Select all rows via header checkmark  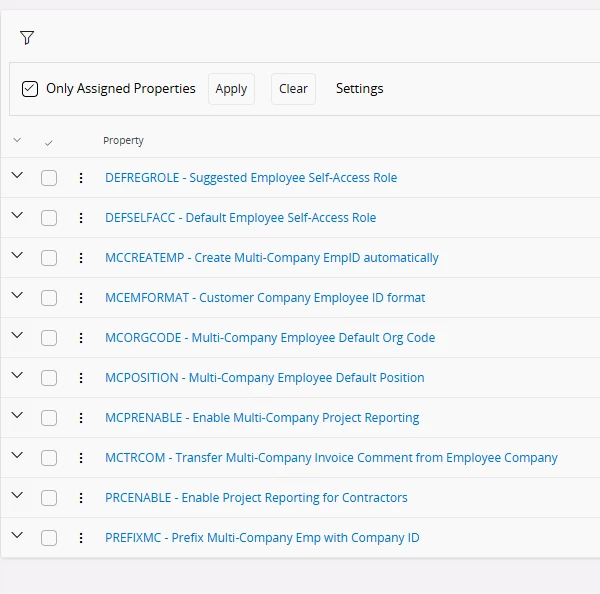coord(48,143)
